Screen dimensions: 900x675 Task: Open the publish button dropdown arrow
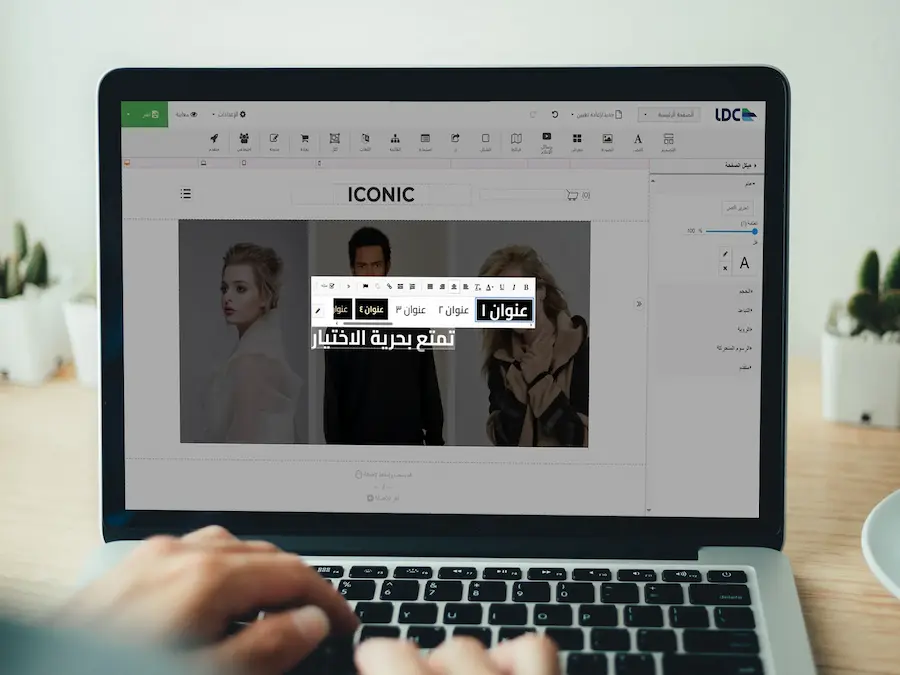point(128,114)
